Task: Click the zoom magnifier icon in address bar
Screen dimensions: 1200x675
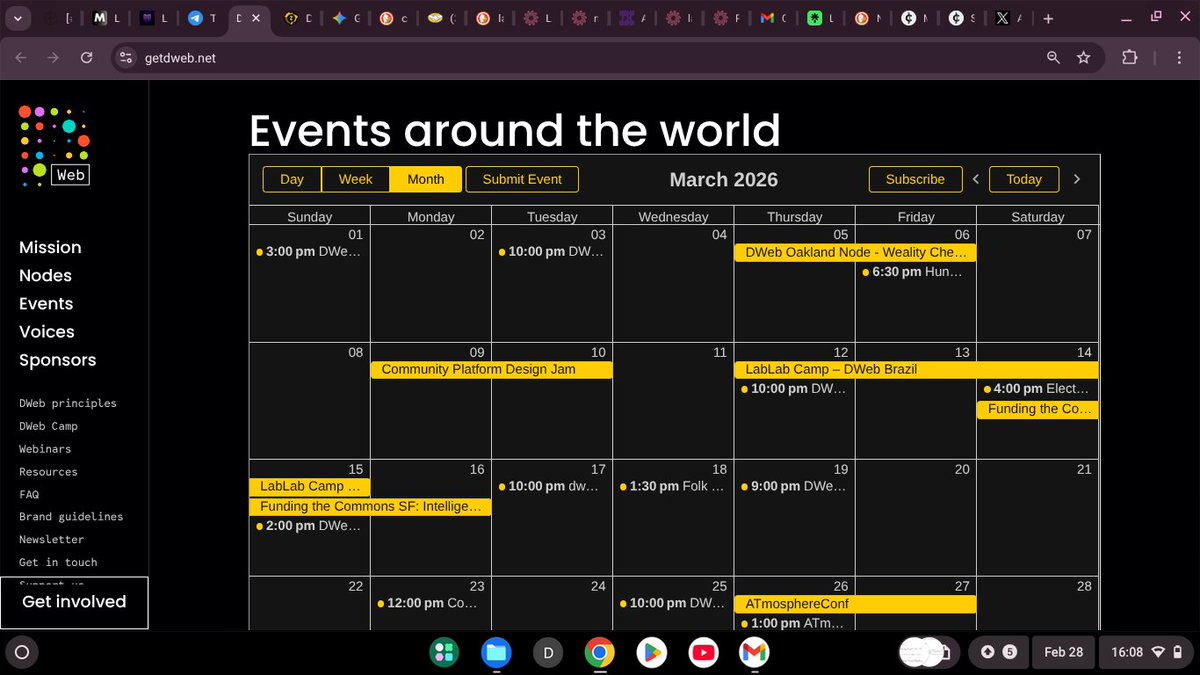Action: [x=1053, y=58]
